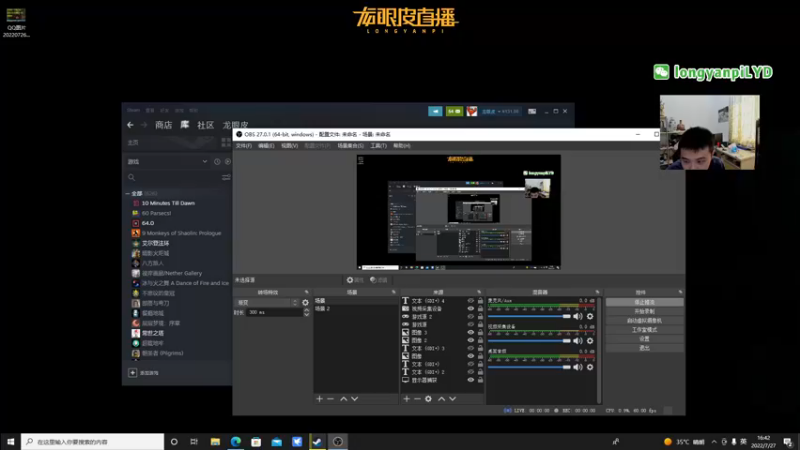Open Microsoft Edge from the taskbar
The height and width of the screenshot is (450, 800).
click(236, 442)
